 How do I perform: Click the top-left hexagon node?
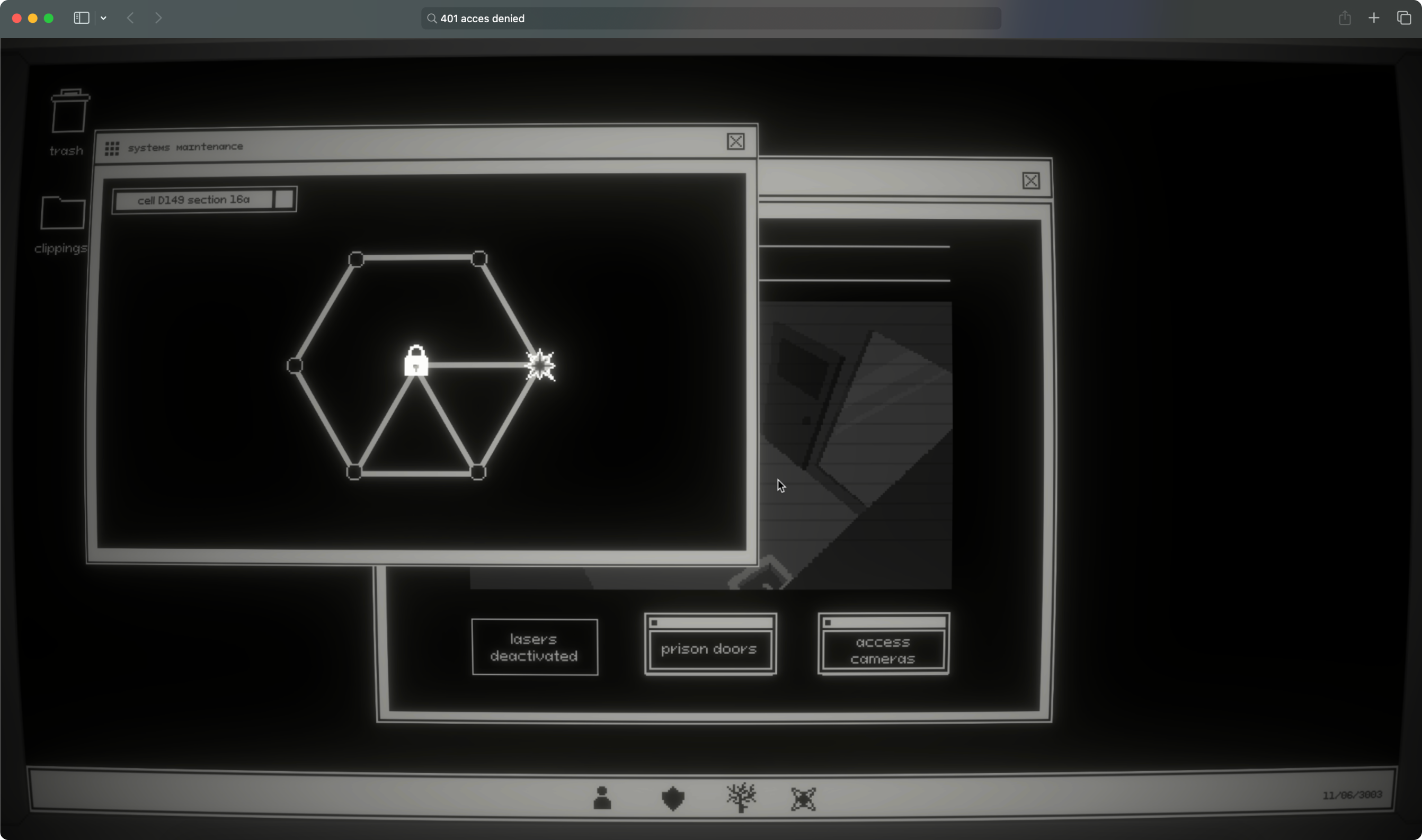tap(356, 259)
